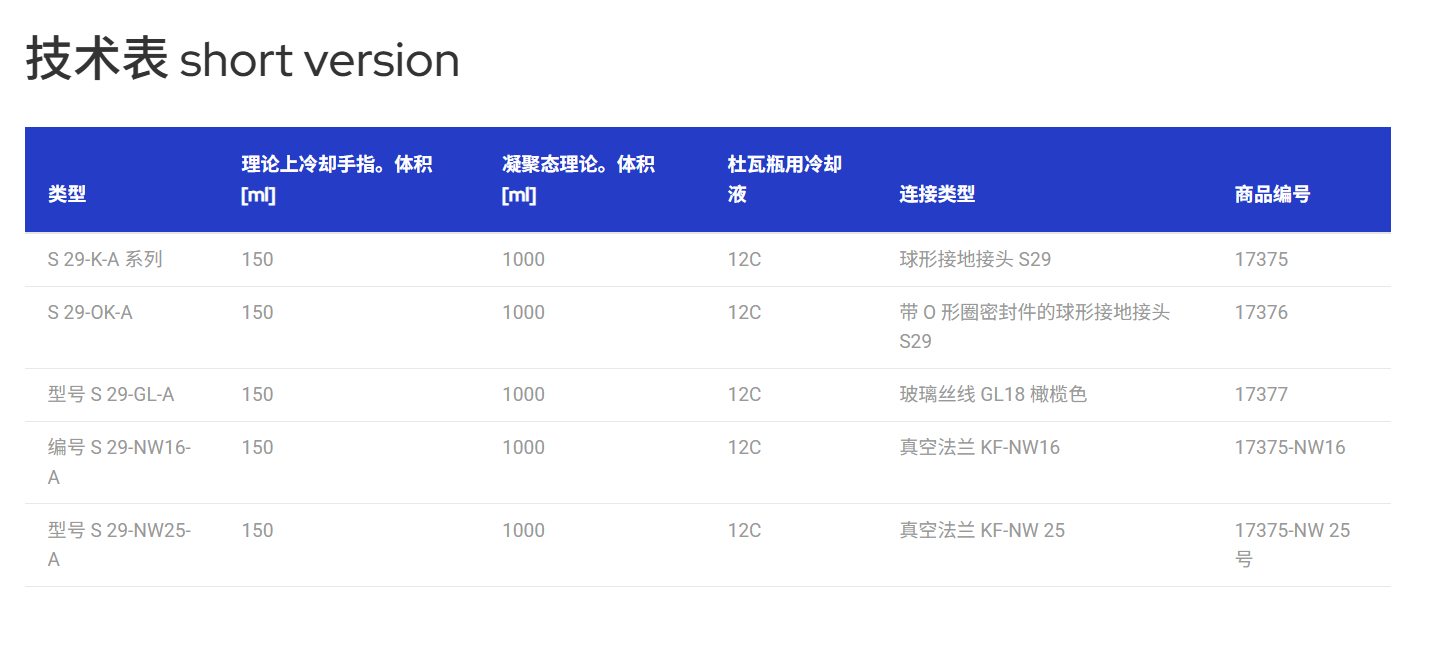Click the 1000 value in the S 29-NW16-A row
This screenshot has height=652, width=1441.
tap(523, 448)
